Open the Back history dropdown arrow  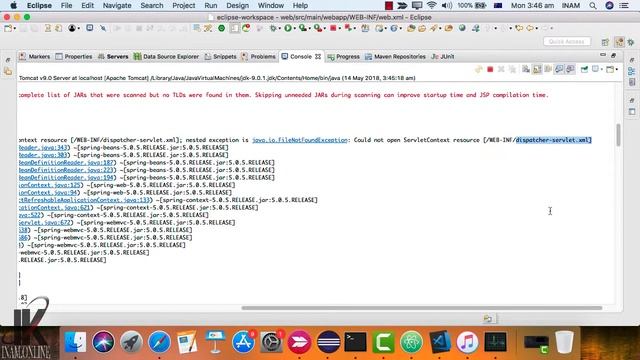(x=537, y=28)
